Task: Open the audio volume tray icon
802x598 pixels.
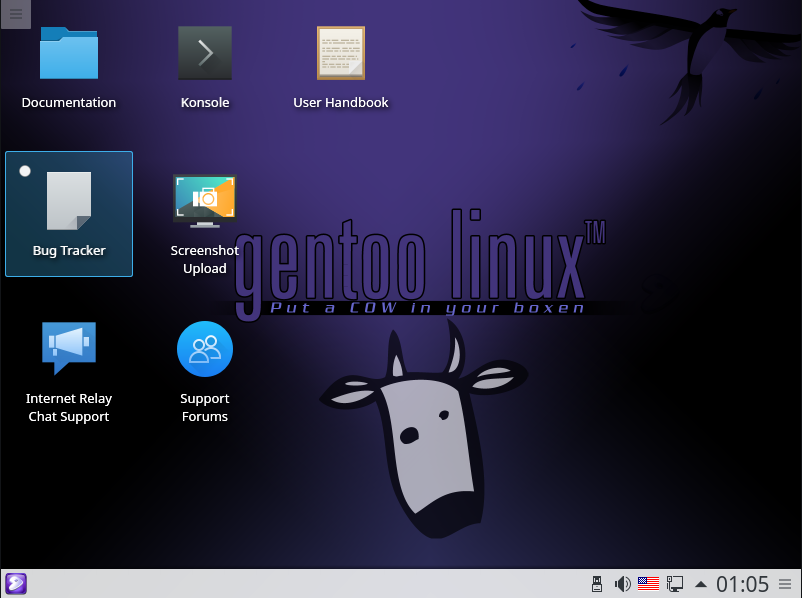Action: tap(622, 584)
